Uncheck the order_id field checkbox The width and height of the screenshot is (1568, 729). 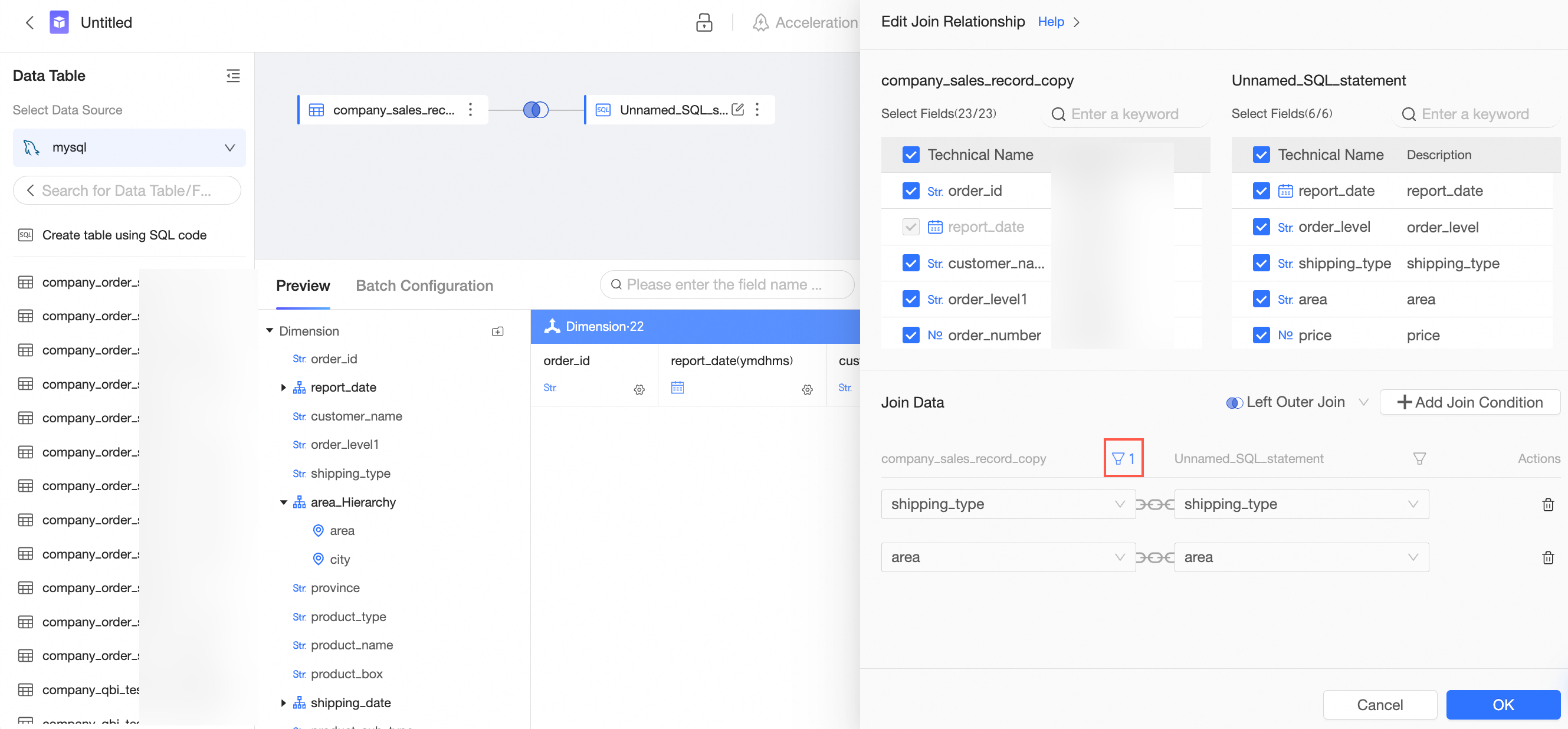coord(911,191)
